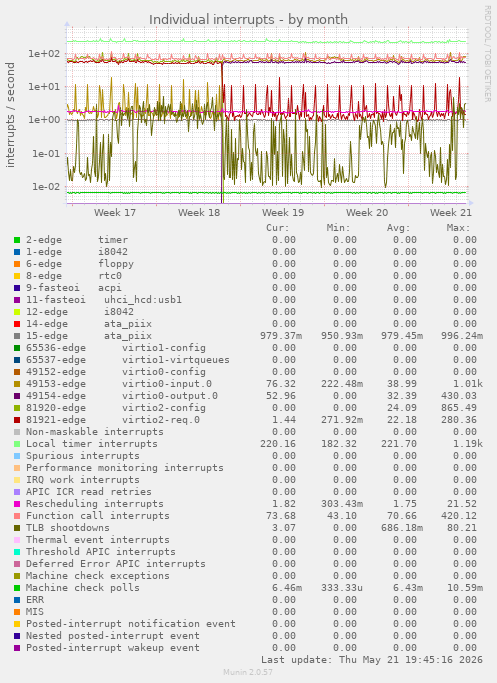The width and height of the screenshot is (497, 683).
Task: Click the Max column header
Action: [458, 228]
